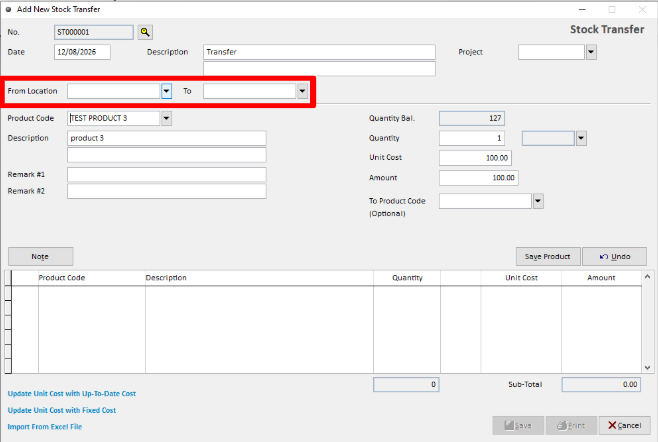The width and height of the screenshot is (658, 442).
Task: Click the To location input box
Action: 250,91
